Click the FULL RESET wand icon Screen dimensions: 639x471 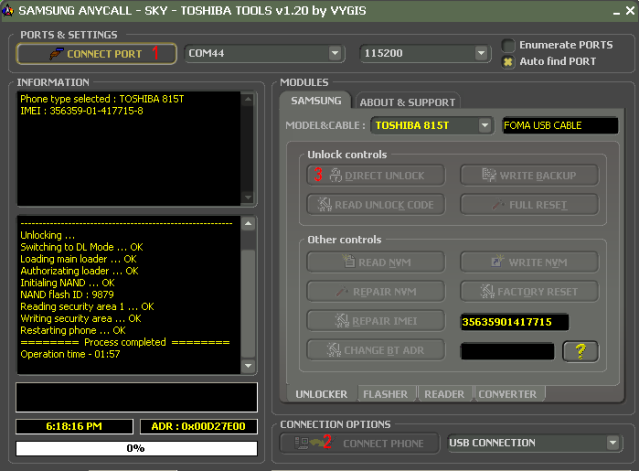click(x=498, y=204)
